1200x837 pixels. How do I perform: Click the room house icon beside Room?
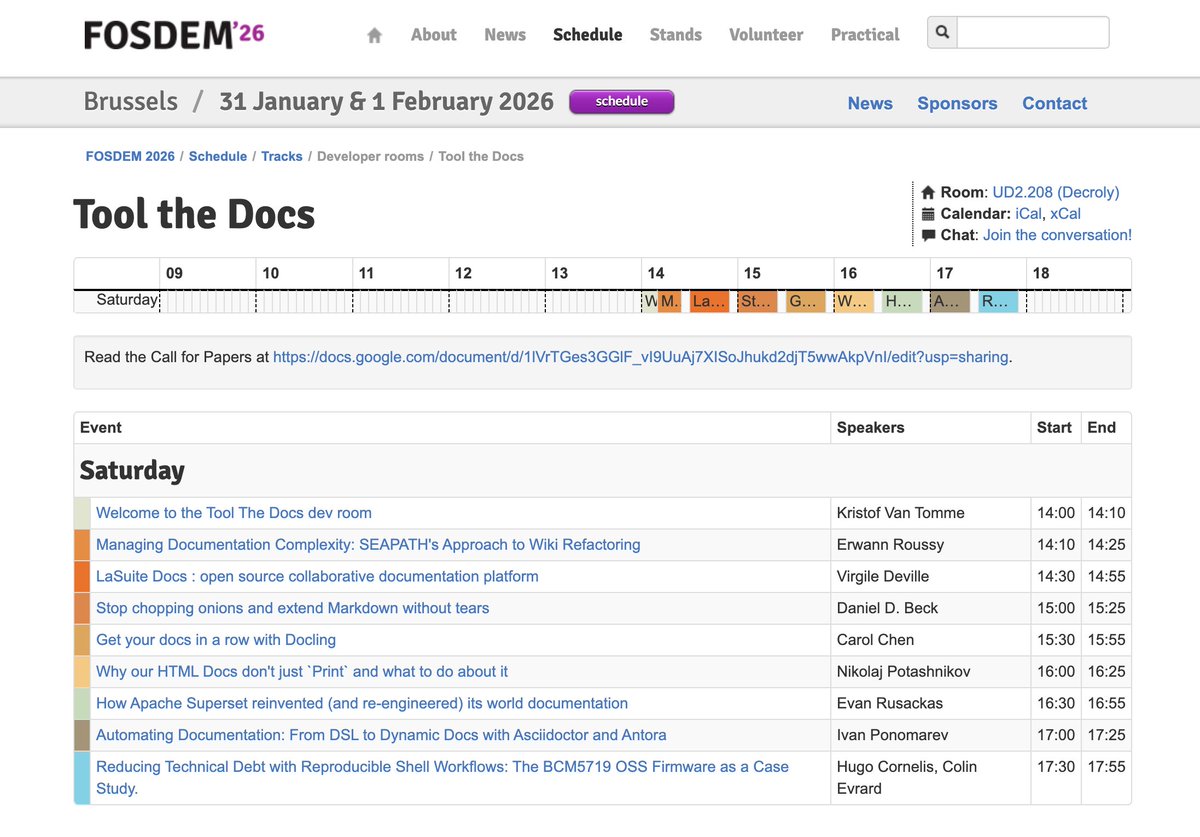tap(928, 192)
